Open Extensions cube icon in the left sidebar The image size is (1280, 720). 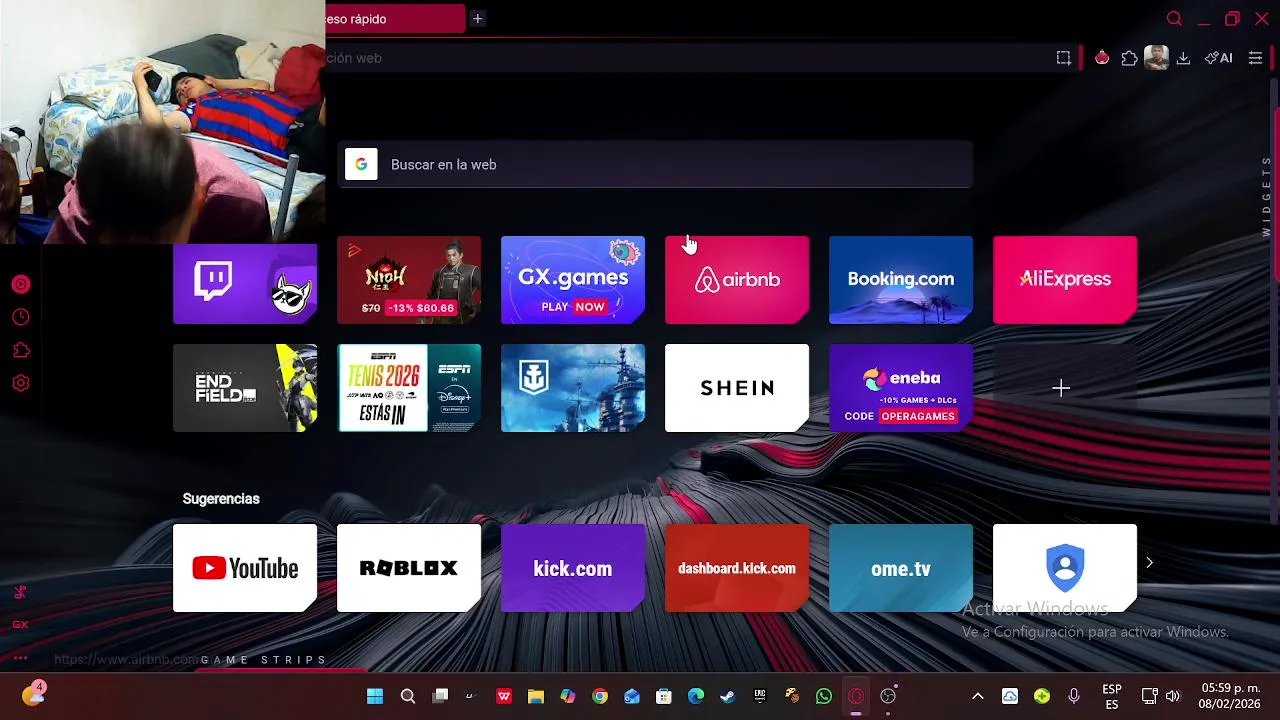(x=20, y=350)
